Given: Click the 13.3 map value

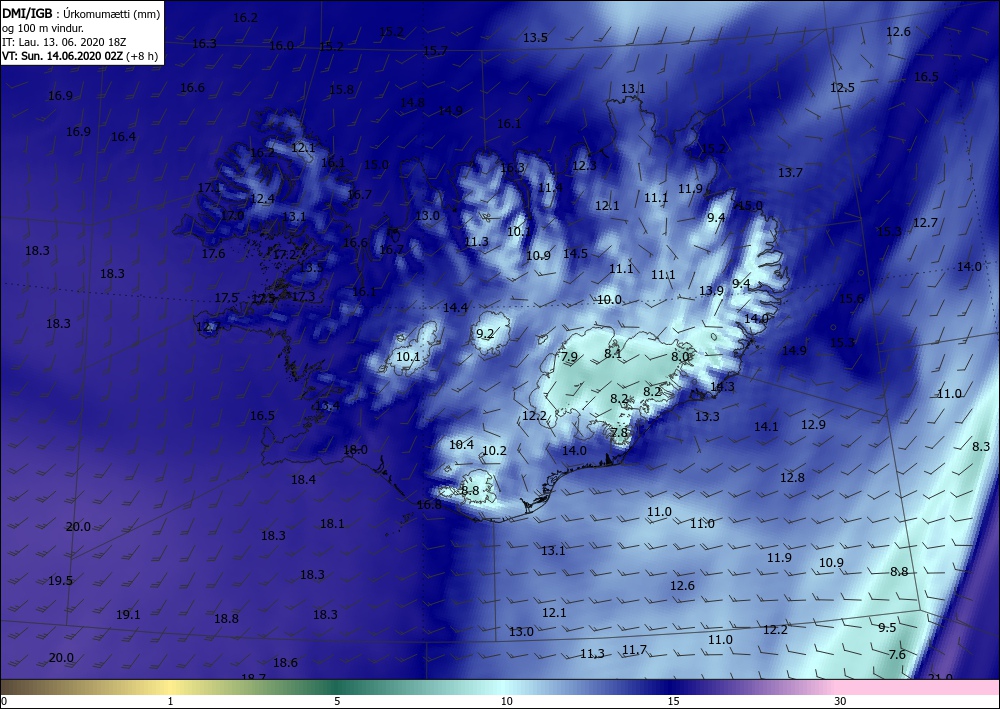Looking at the screenshot, I should point(707,417).
